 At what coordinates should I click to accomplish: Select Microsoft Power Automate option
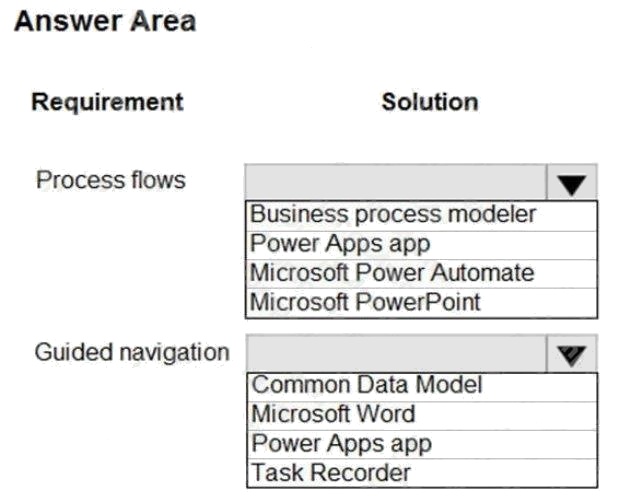tap(421, 274)
